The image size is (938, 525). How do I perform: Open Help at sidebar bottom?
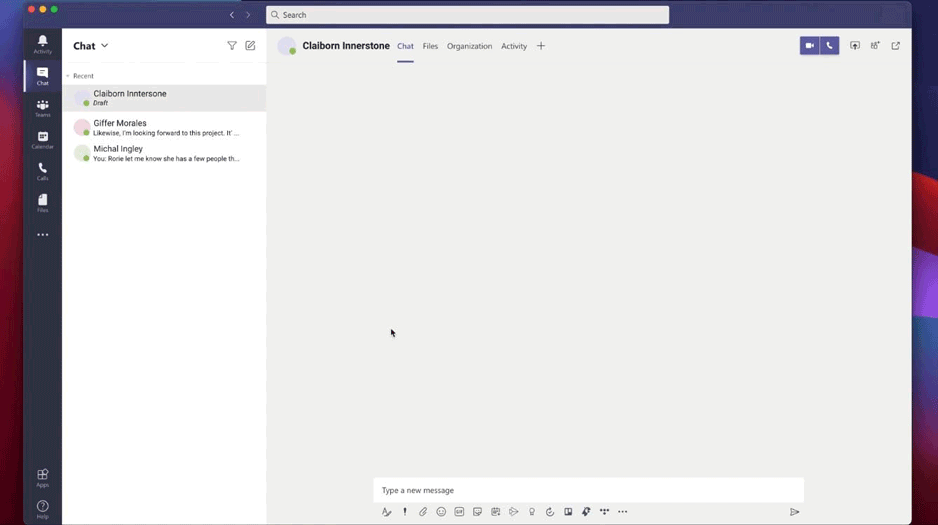click(x=42, y=509)
